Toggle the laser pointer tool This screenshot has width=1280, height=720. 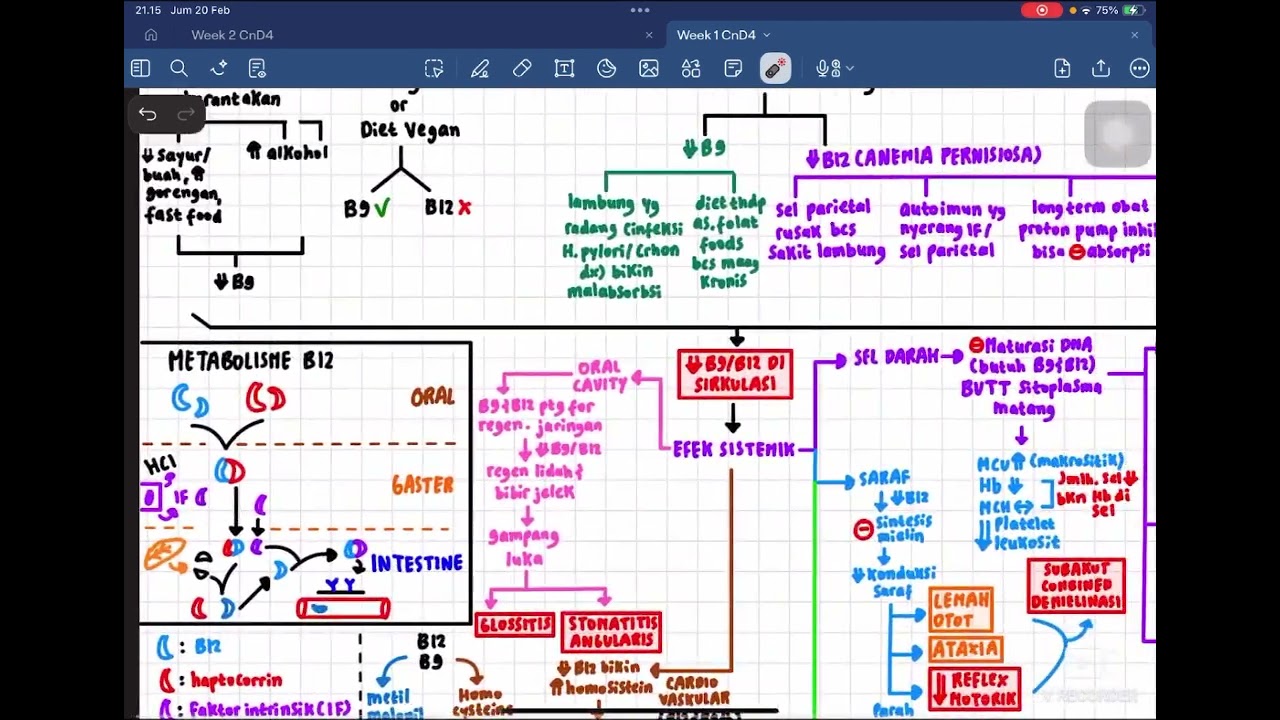775,68
